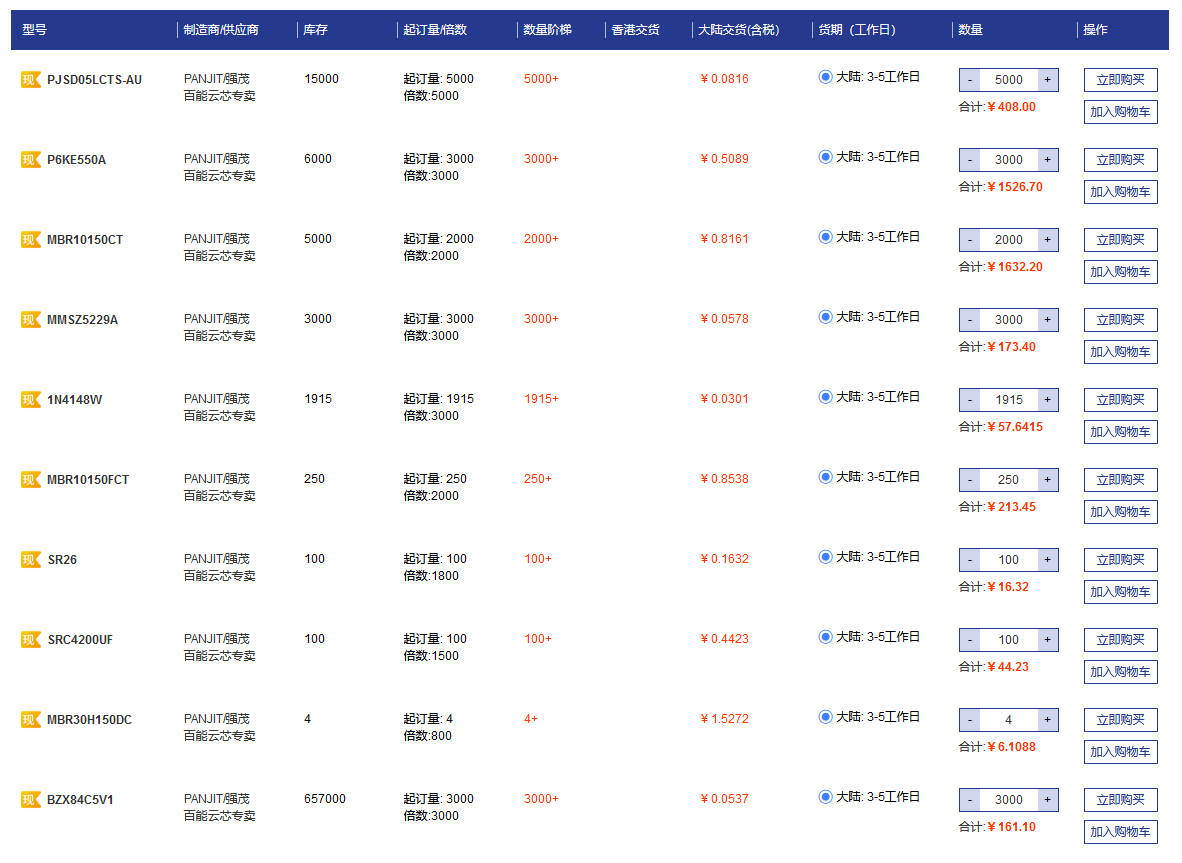This screenshot has height=863, width=1182.
Task: Select mainland delivery radio for PJSD05LCTS-AU
Action: (x=825, y=77)
